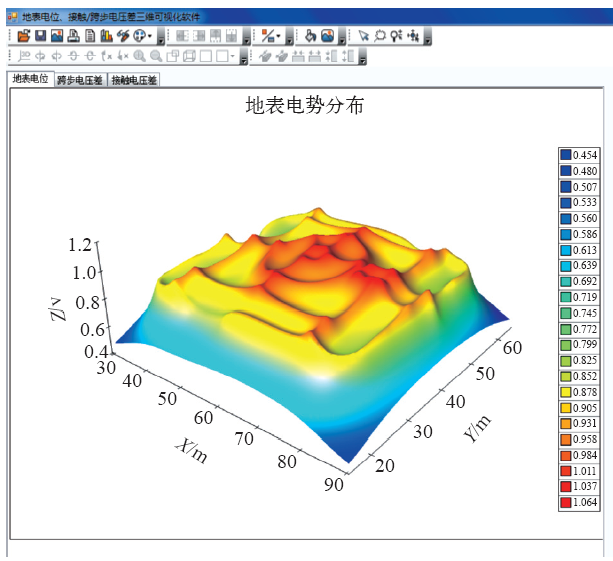
Task: Click the chart title 地表电势分布
Action: (305, 106)
